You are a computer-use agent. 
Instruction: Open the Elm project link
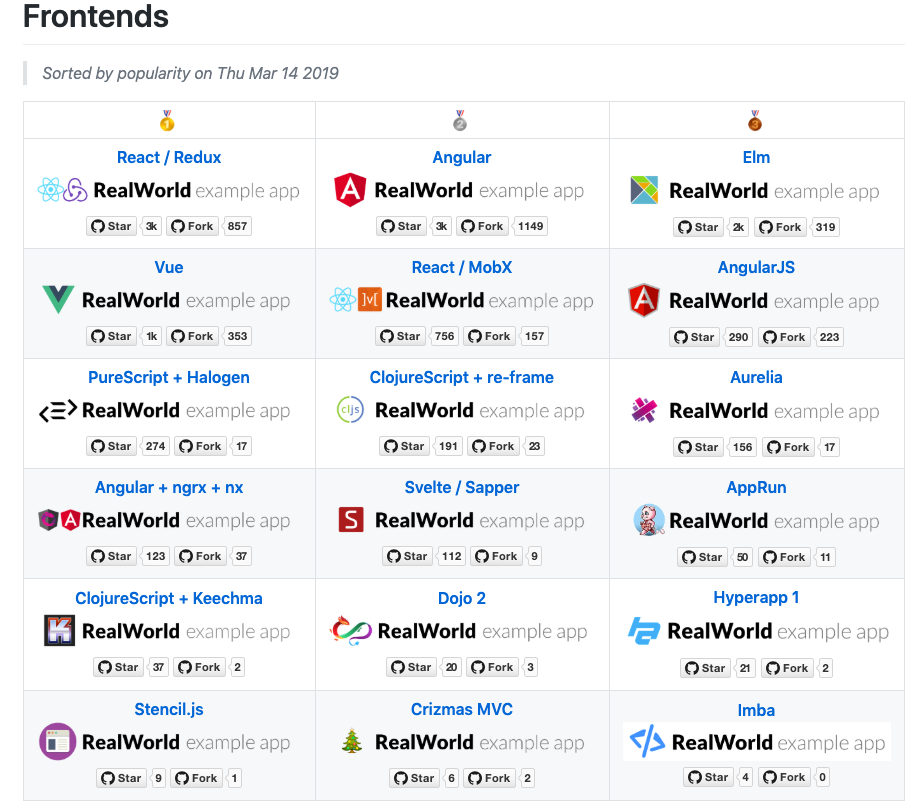pyautogui.click(x=756, y=157)
